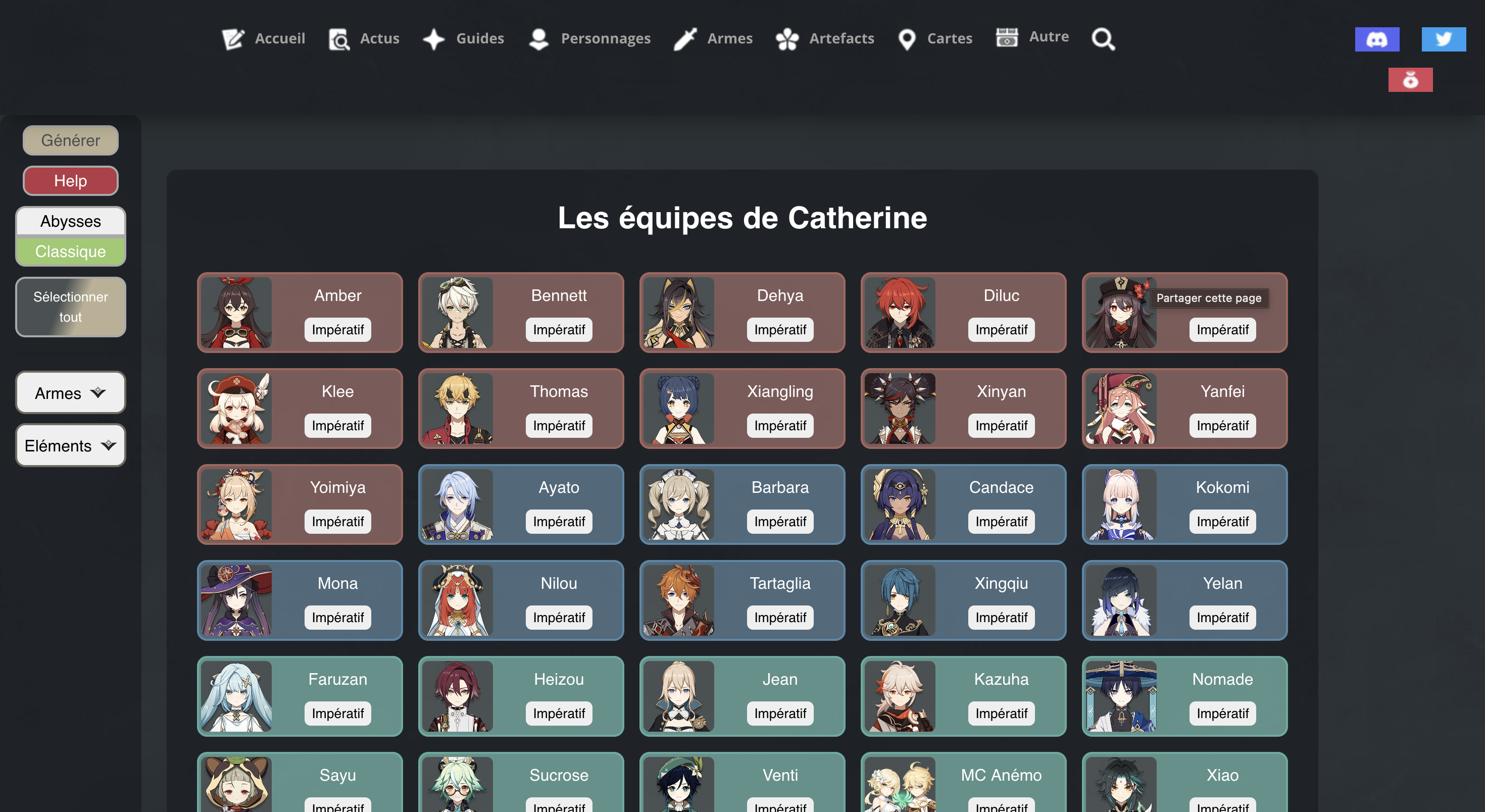Select Thomas's character portrait
The image size is (1485, 812).
(458, 409)
